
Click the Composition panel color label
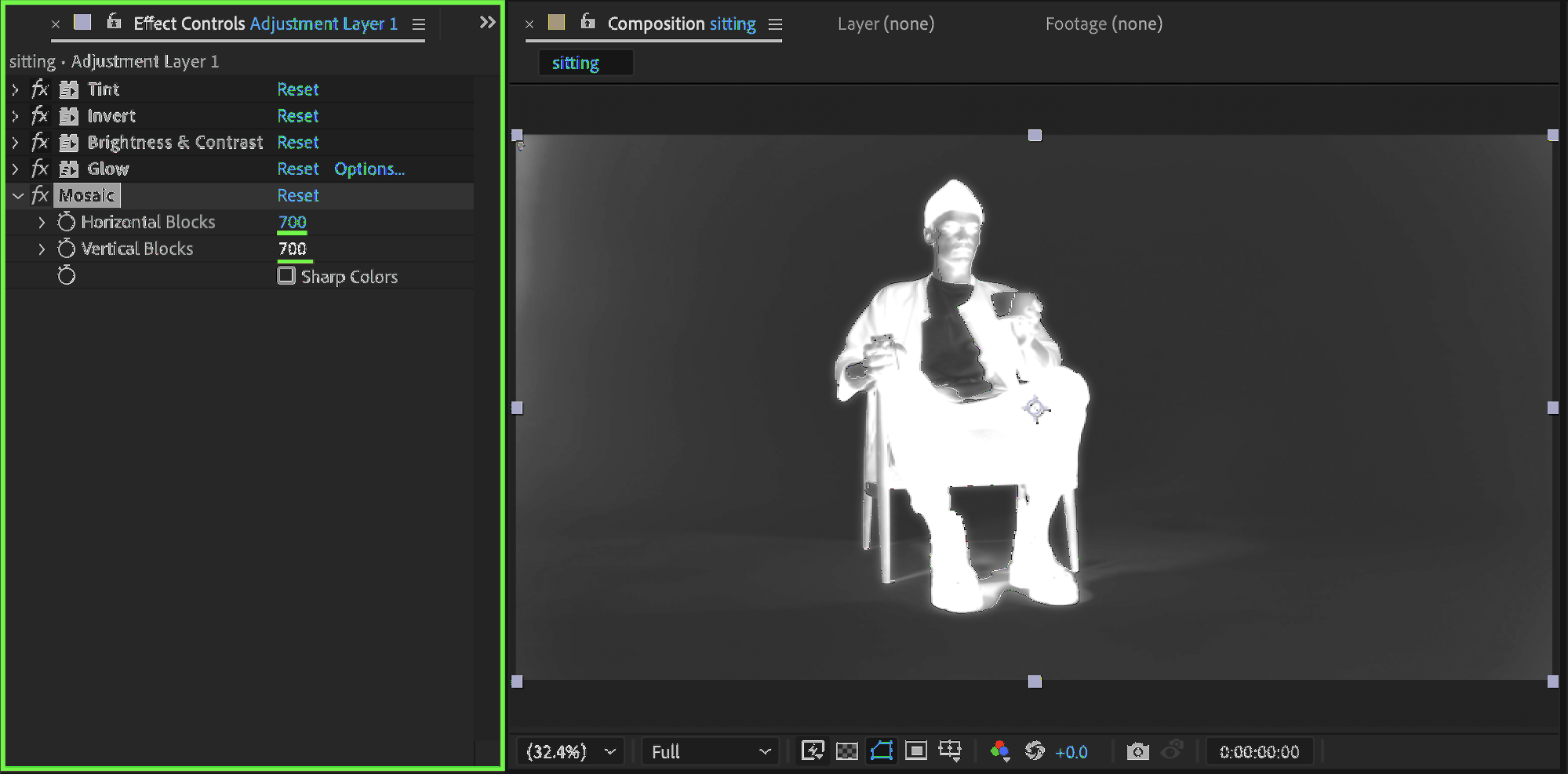click(556, 22)
